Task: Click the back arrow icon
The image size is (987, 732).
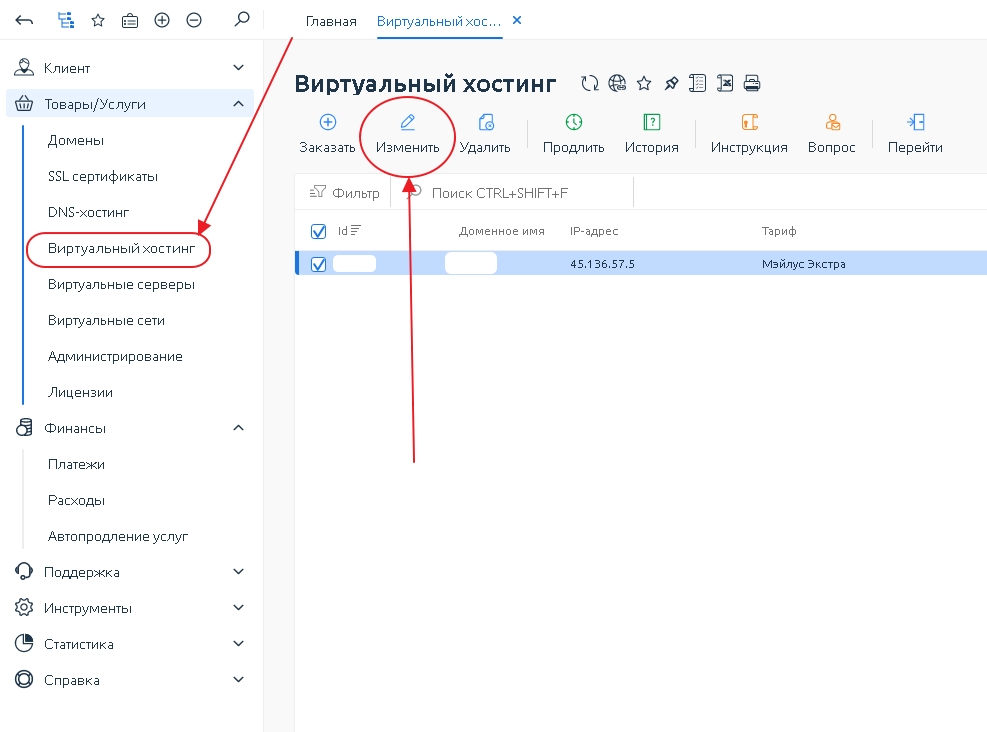Action: [x=24, y=21]
